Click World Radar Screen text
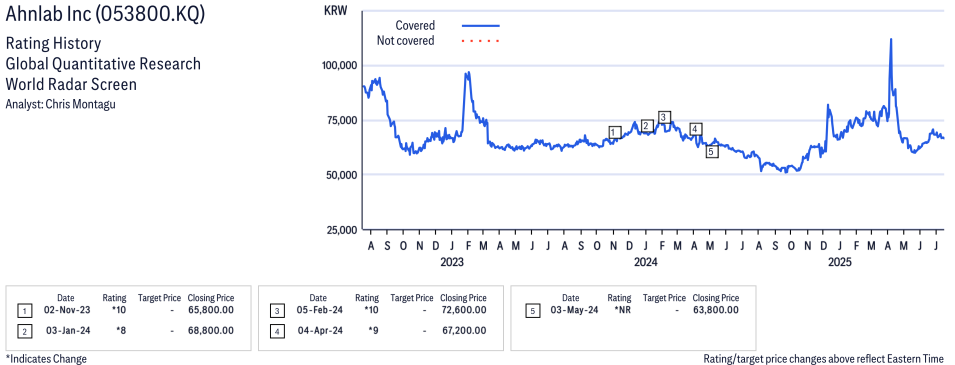 click(x=71, y=84)
